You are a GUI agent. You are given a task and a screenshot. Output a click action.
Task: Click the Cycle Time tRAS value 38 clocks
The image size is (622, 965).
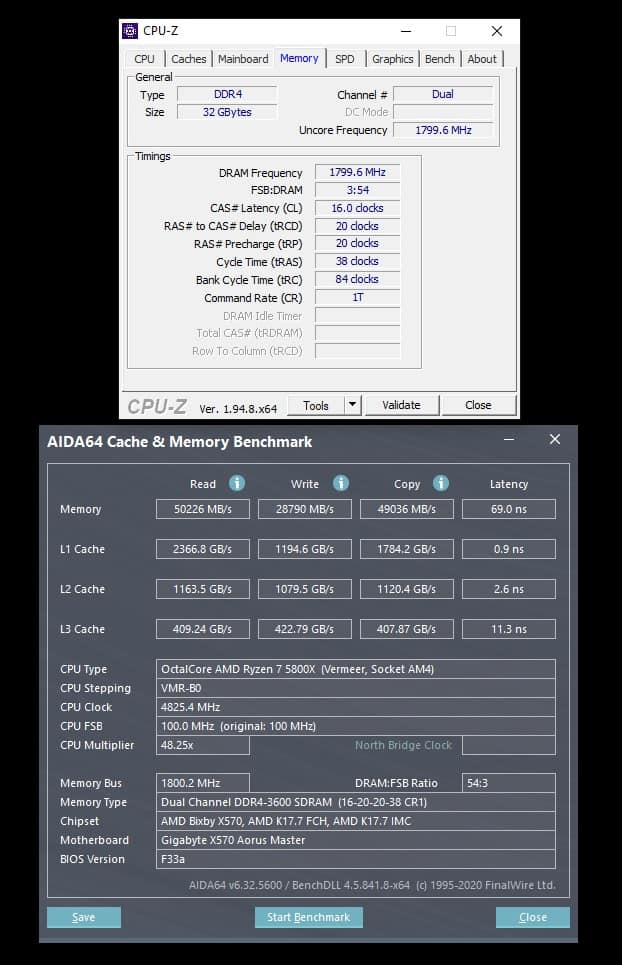pyautogui.click(x=357, y=261)
